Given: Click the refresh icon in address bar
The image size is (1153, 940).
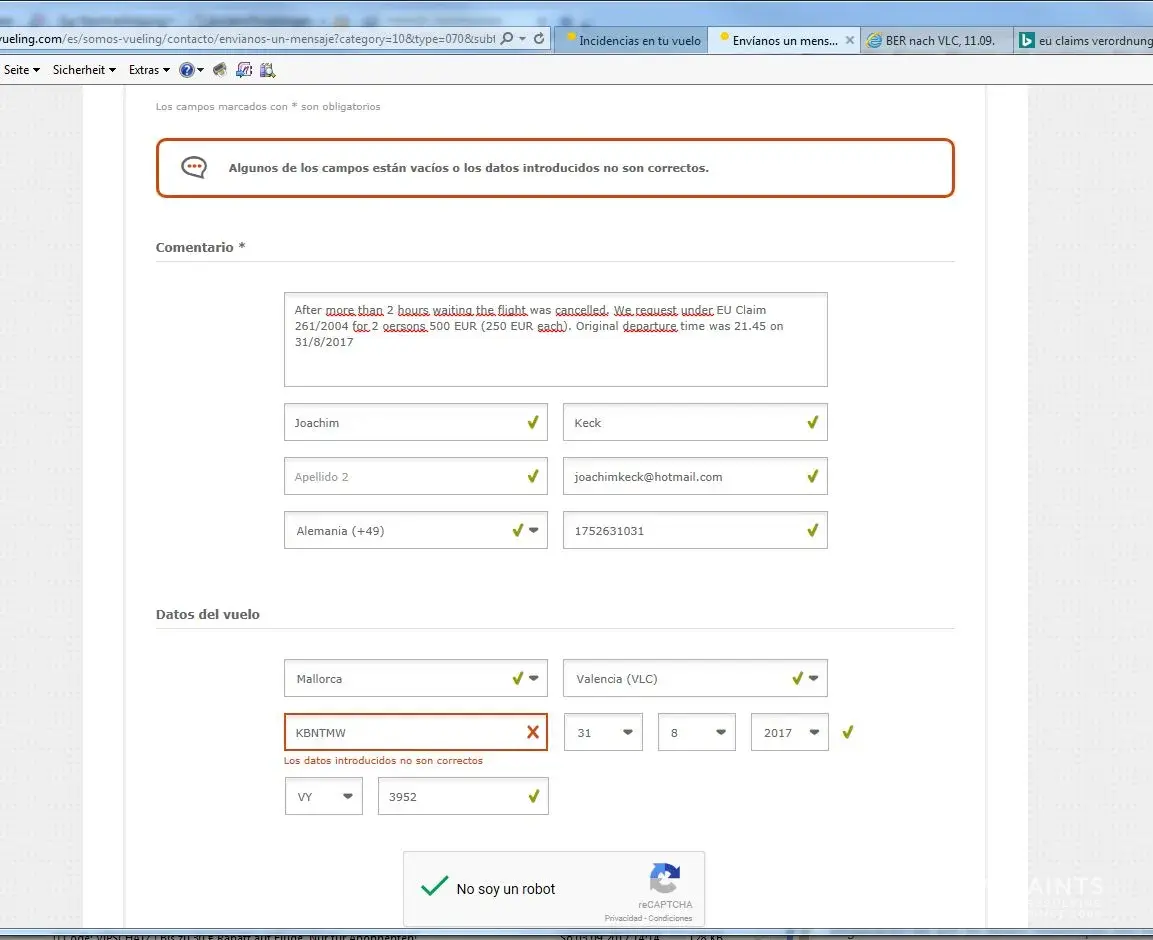Looking at the screenshot, I should (x=539, y=39).
